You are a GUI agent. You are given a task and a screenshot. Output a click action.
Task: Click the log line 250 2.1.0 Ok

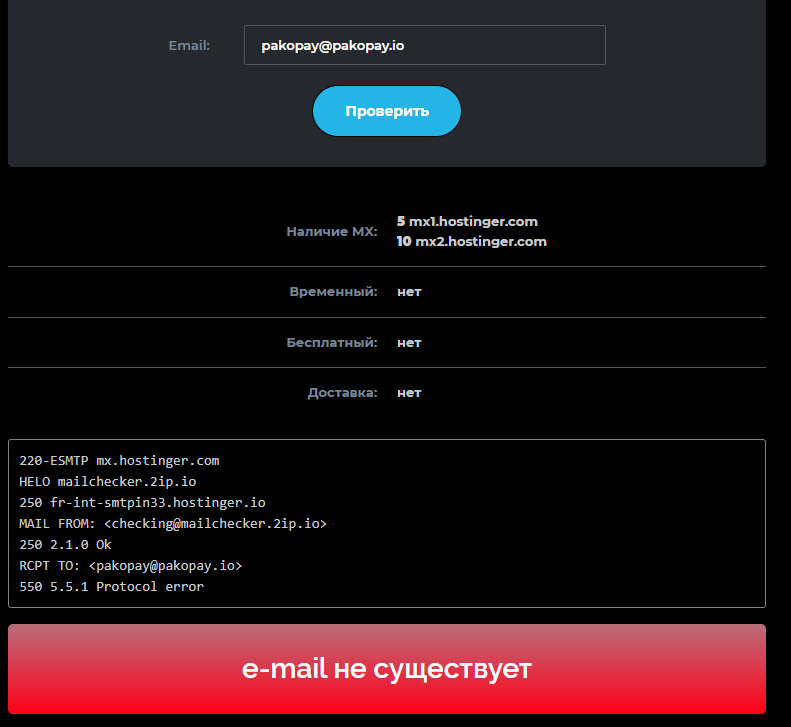tap(66, 545)
